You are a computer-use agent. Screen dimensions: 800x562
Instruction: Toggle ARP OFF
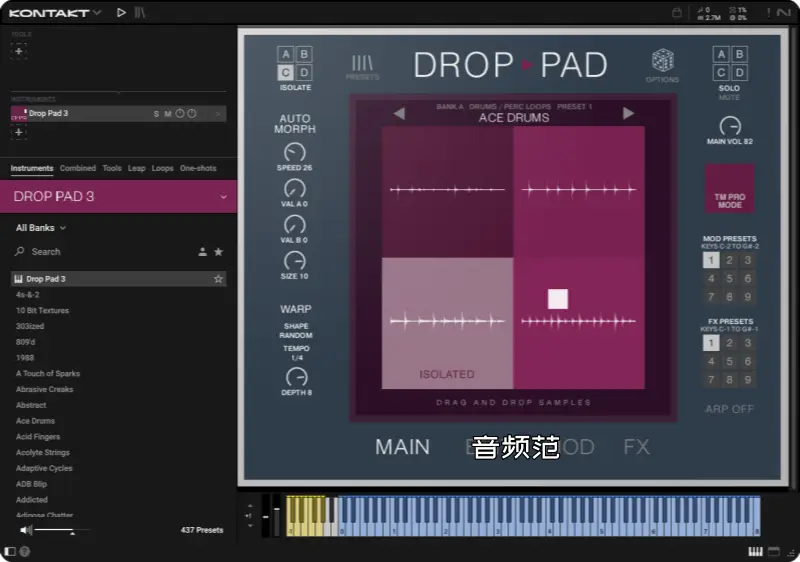pos(730,409)
